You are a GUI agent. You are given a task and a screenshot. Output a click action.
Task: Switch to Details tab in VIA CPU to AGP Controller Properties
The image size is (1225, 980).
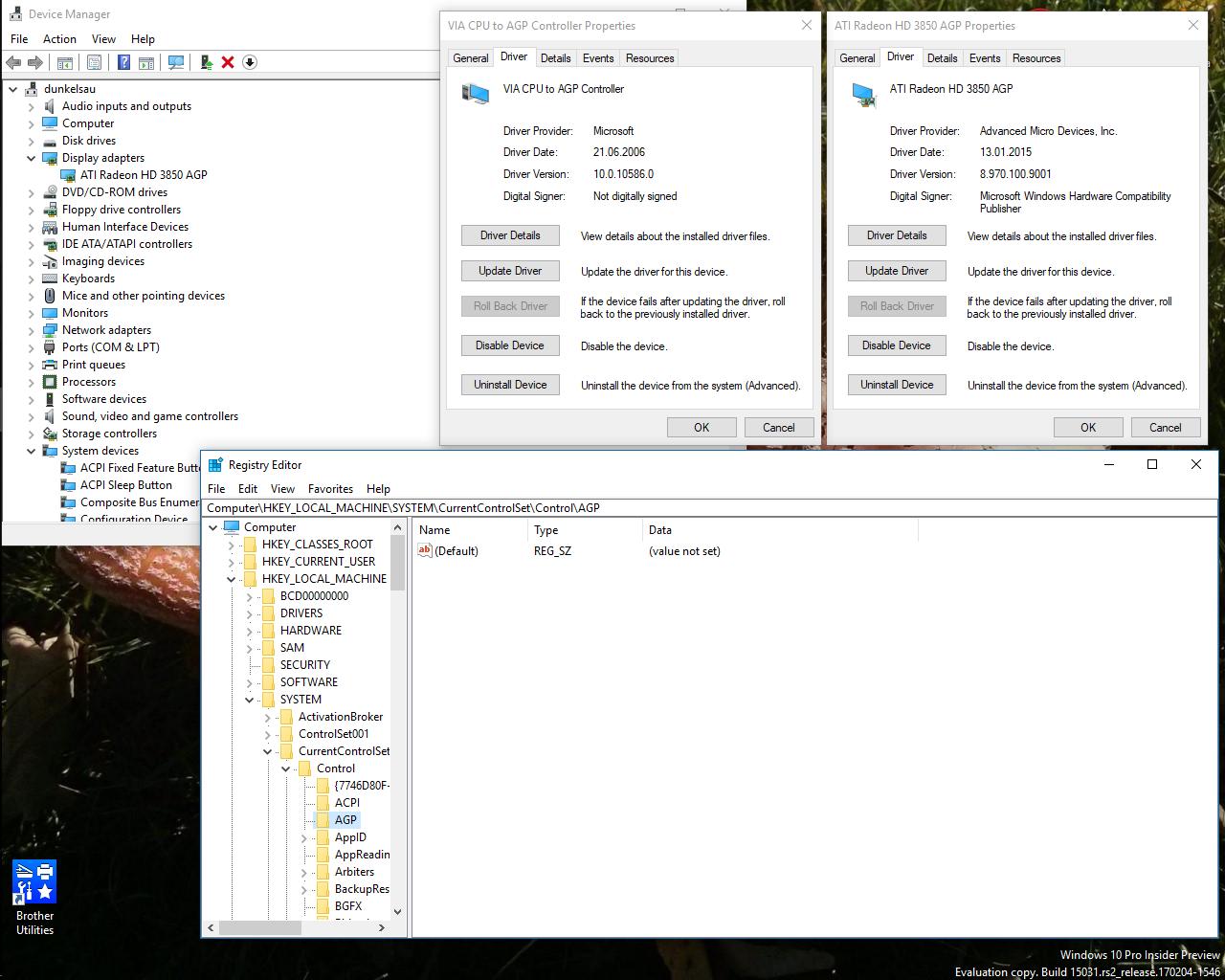tap(555, 58)
